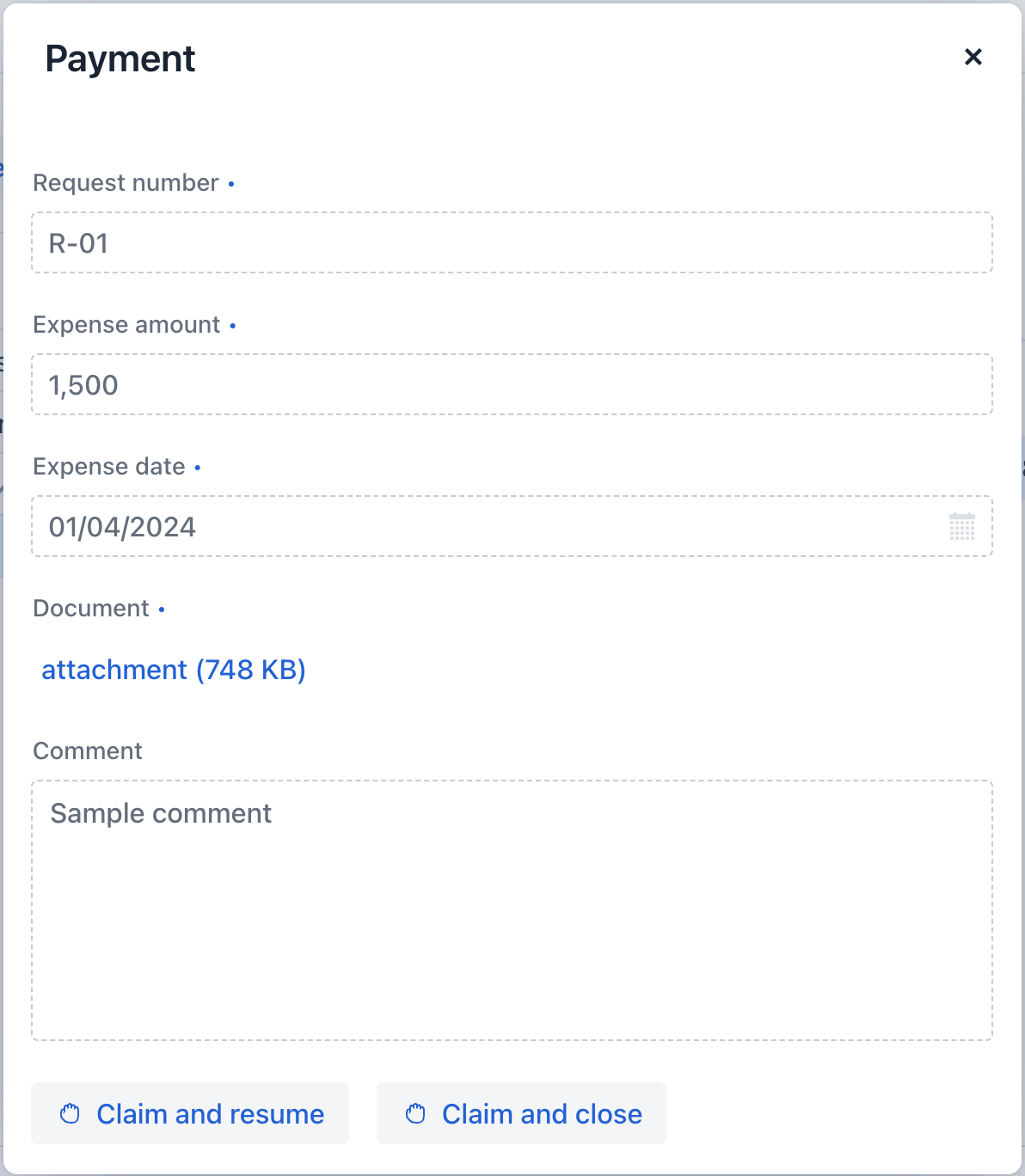Click the Comment field label
The height and width of the screenshot is (1176, 1025).
[87, 750]
